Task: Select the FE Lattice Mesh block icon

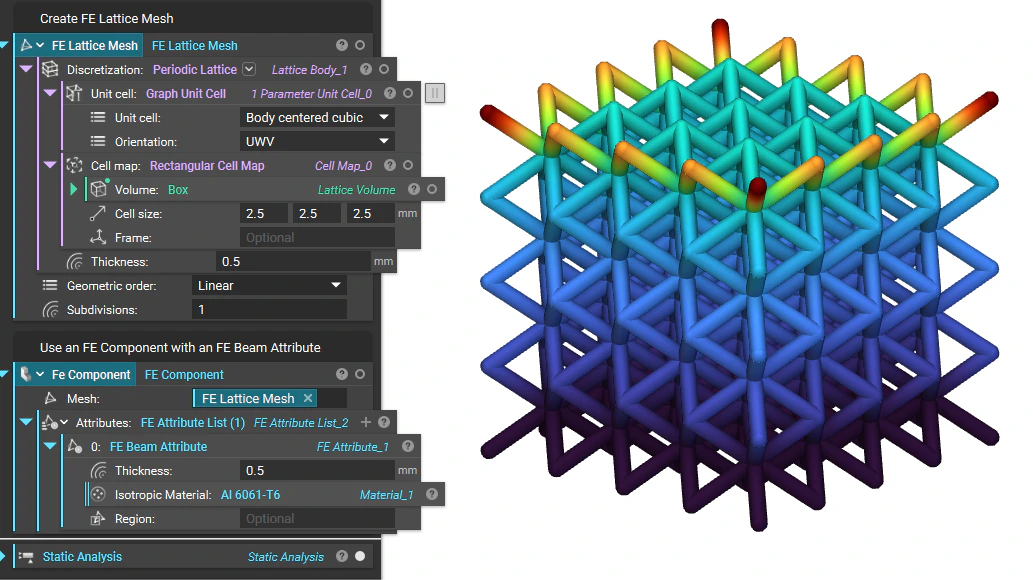Action: (x=26, y=45)
